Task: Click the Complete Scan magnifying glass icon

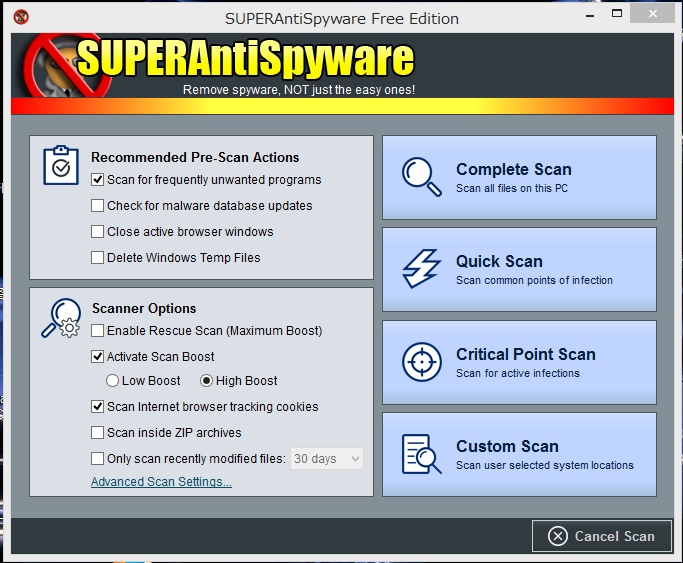Action: click(421, 177)
